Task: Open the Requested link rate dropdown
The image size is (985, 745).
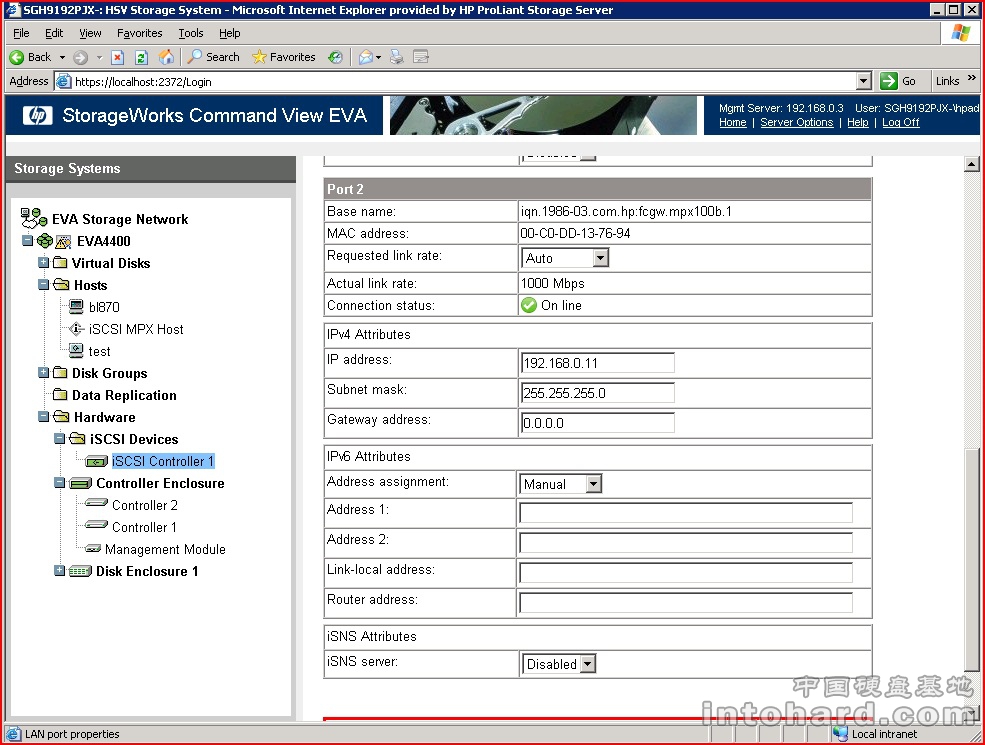Action: (565, 258)
